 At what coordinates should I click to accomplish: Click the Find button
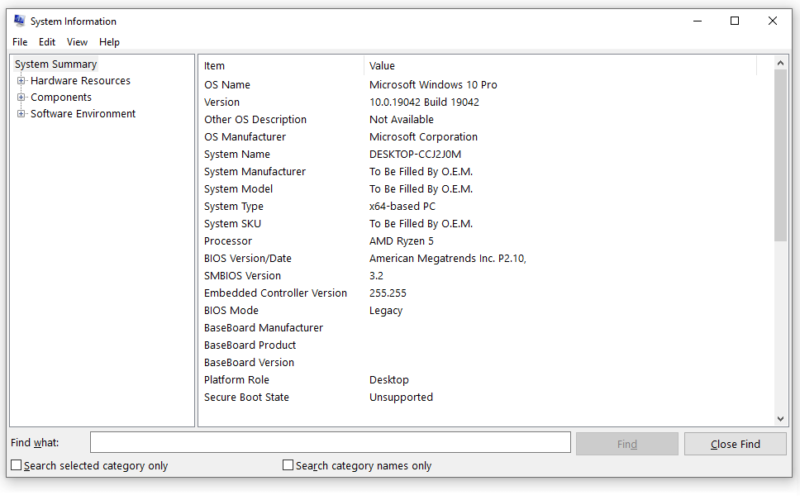tap(627, 444)
